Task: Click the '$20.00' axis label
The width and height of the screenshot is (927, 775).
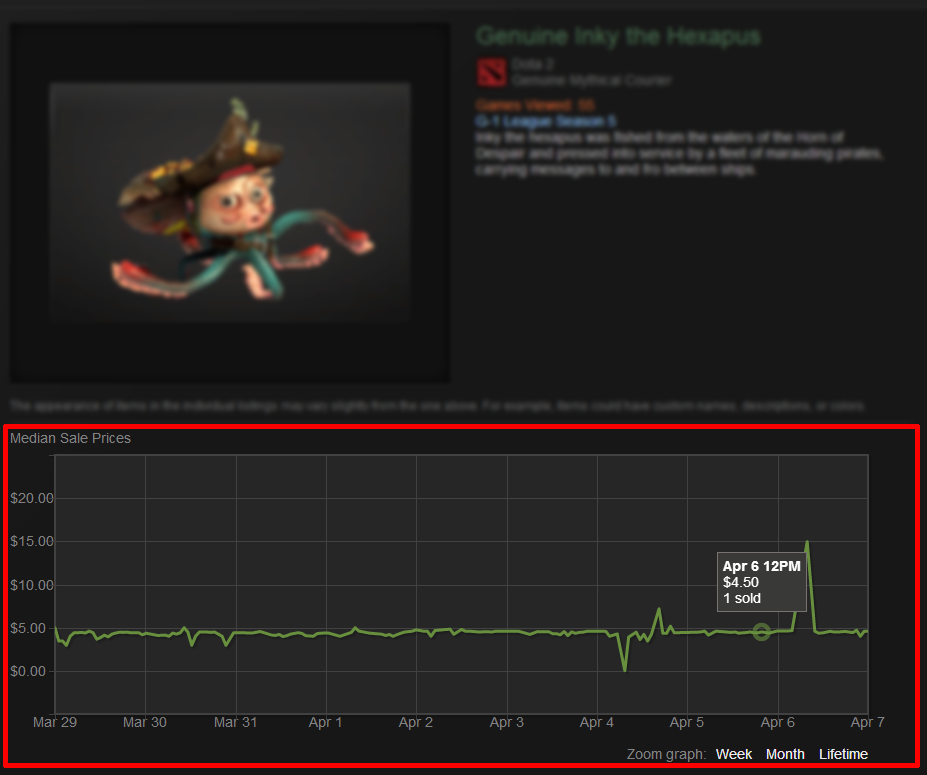Action: 32,498
